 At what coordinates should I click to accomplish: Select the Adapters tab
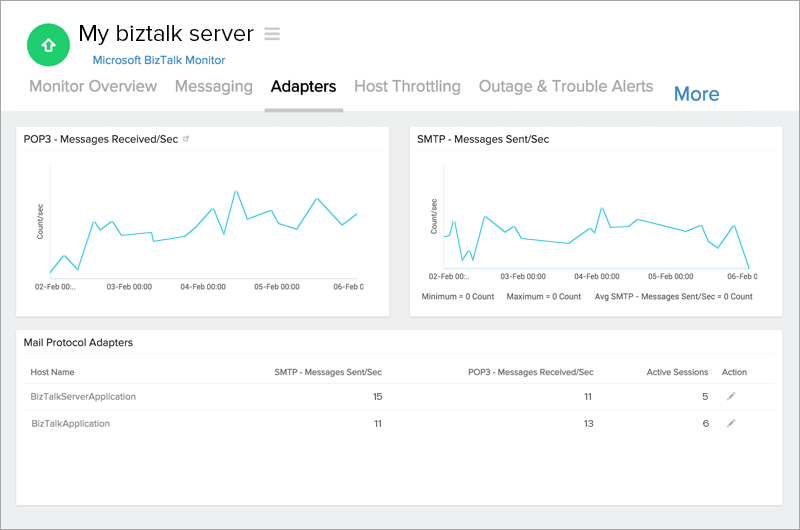[x=303, y=86]
